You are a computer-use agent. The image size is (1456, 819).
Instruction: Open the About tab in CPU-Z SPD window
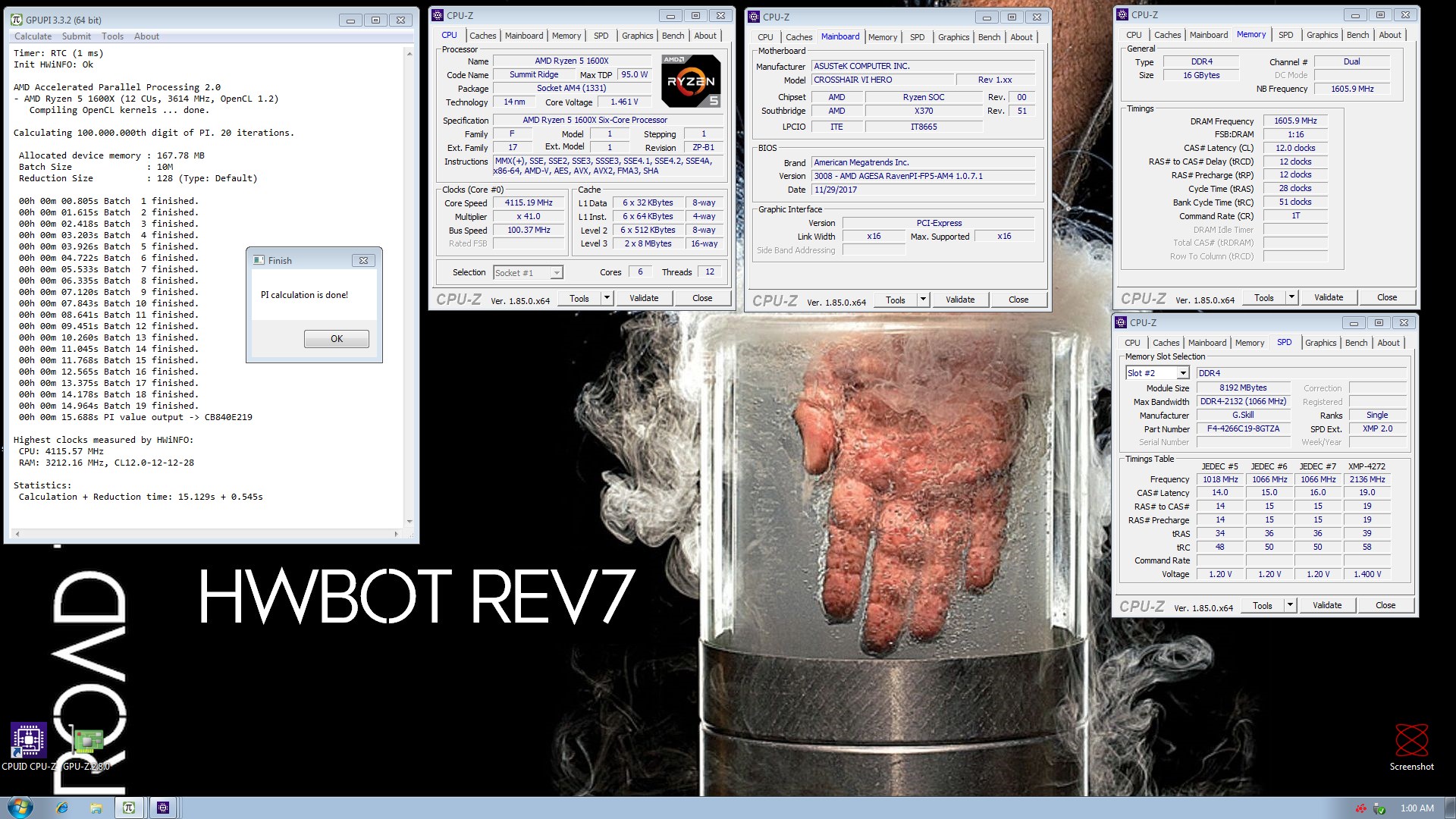1388,343
